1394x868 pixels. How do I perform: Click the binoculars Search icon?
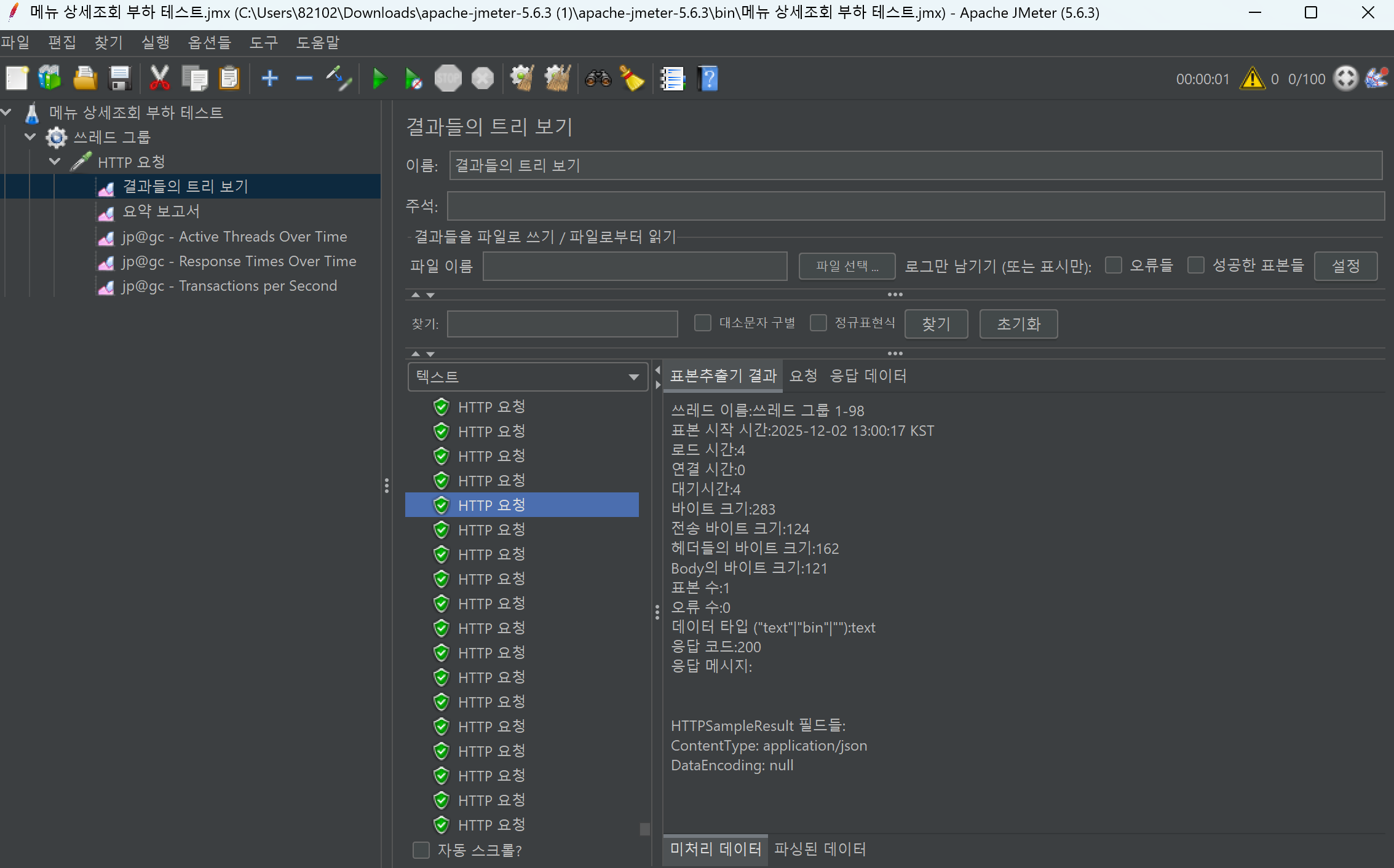598,79
